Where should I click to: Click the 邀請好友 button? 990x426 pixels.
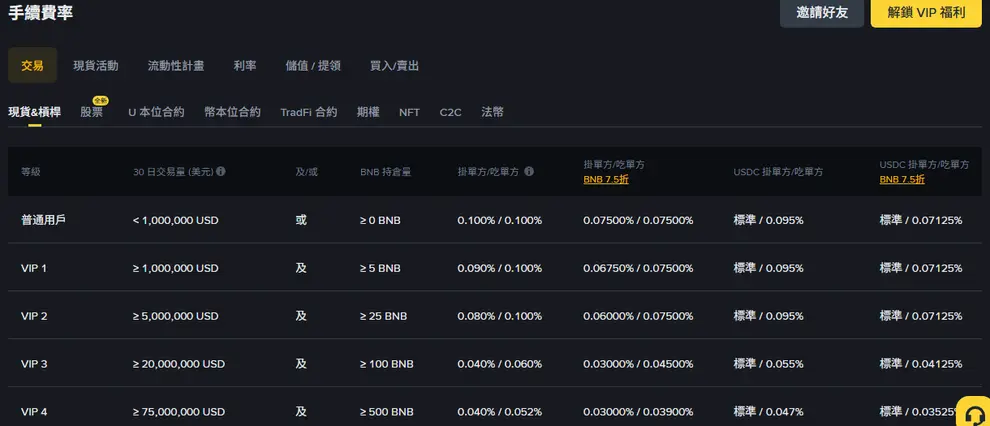(x=821, y=13)
